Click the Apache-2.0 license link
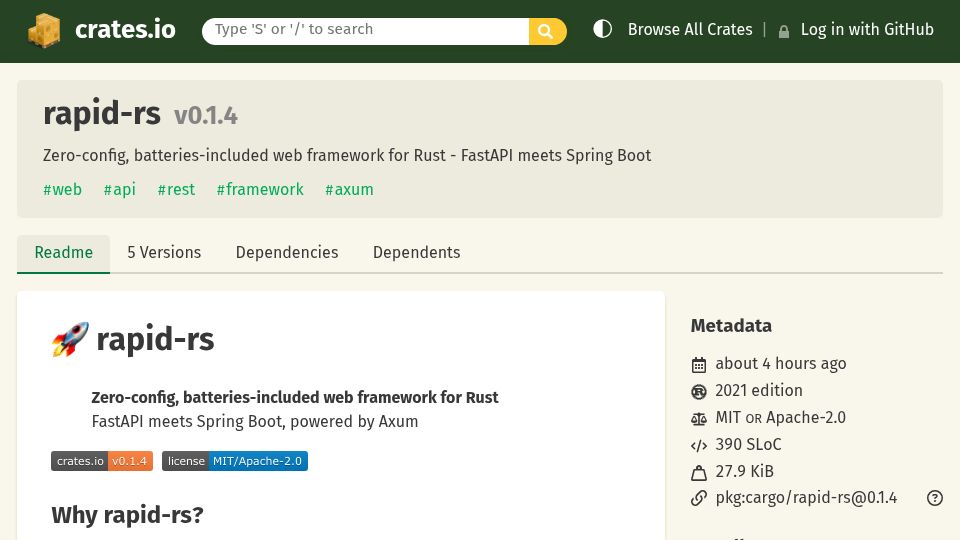Screen dimensions: 960x540 pos(806,418)
